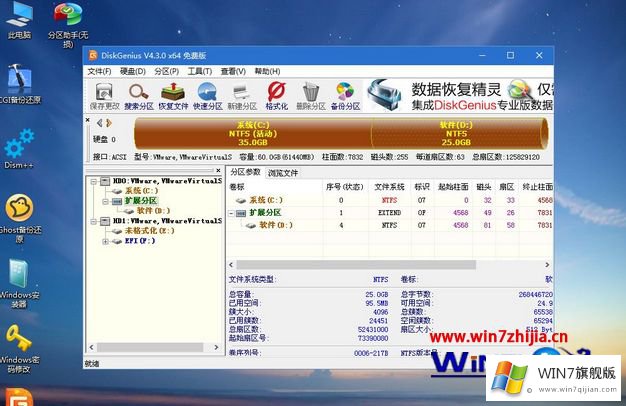The width and height of the screenshot is (626, 406).
Task: Open 此电脑 desktop icon
Action: click(20, 20)
